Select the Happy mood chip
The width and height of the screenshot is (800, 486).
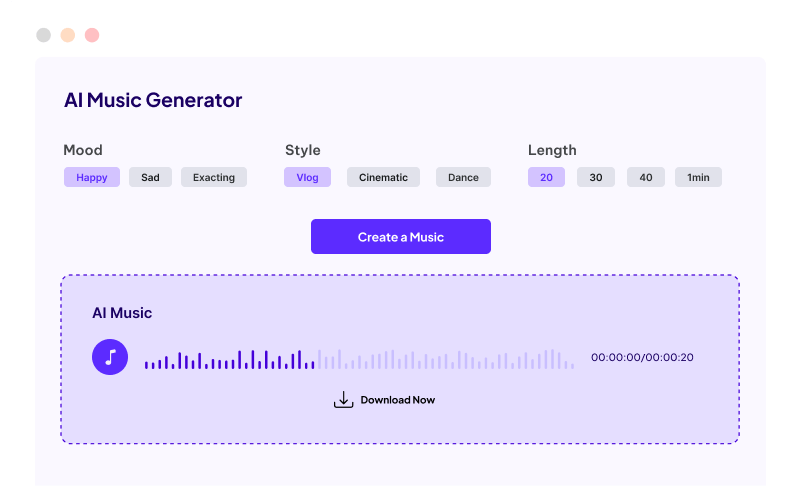click(92, 178)
